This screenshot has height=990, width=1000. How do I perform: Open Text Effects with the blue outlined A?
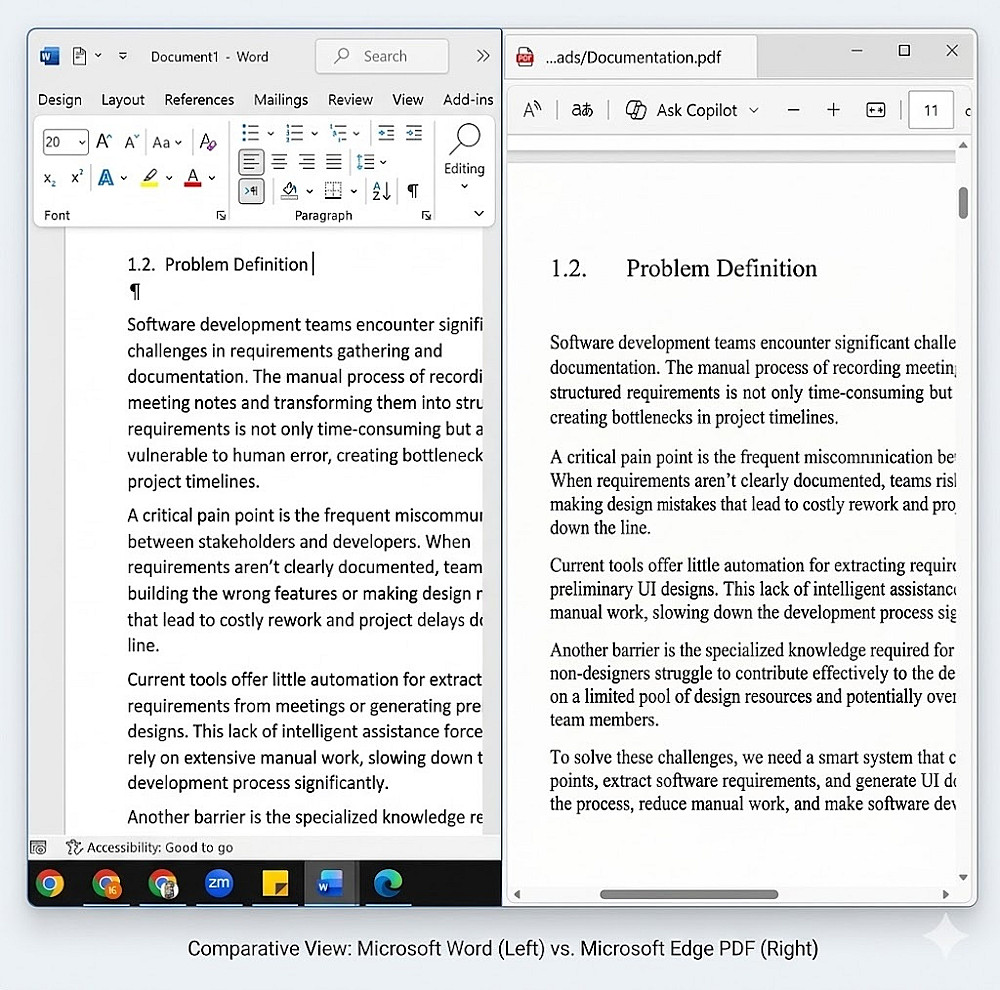[106, 178]
